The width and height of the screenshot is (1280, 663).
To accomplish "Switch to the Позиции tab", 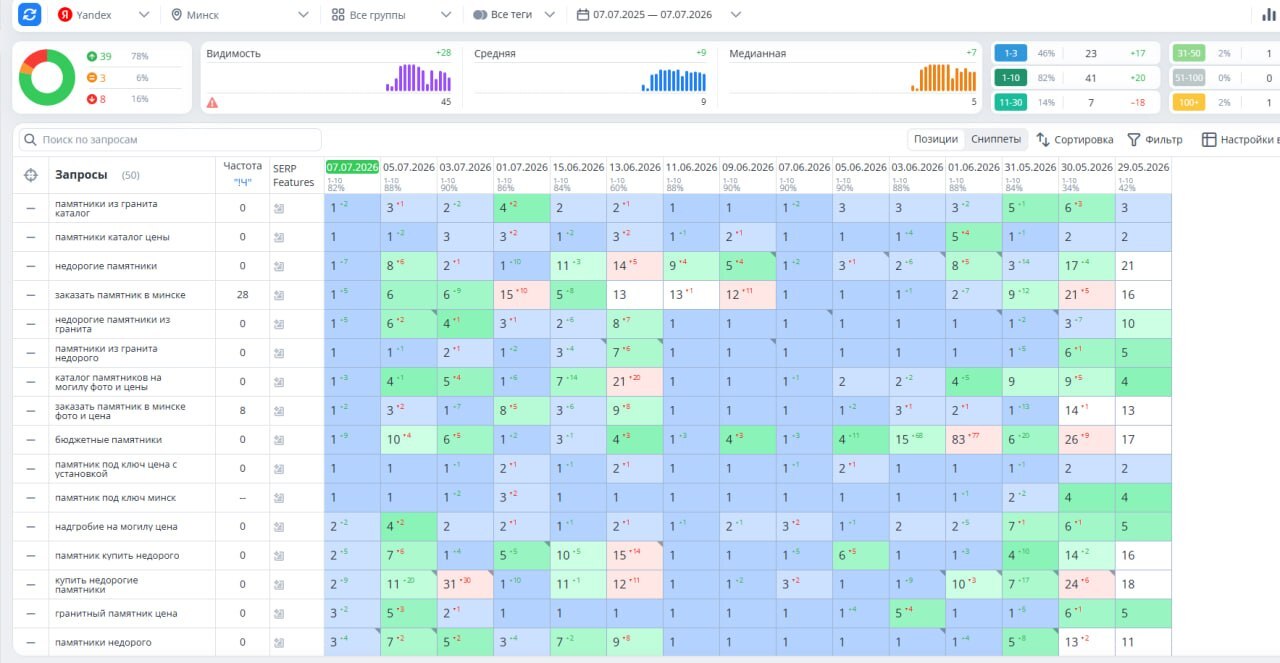I will click(936, 140).
